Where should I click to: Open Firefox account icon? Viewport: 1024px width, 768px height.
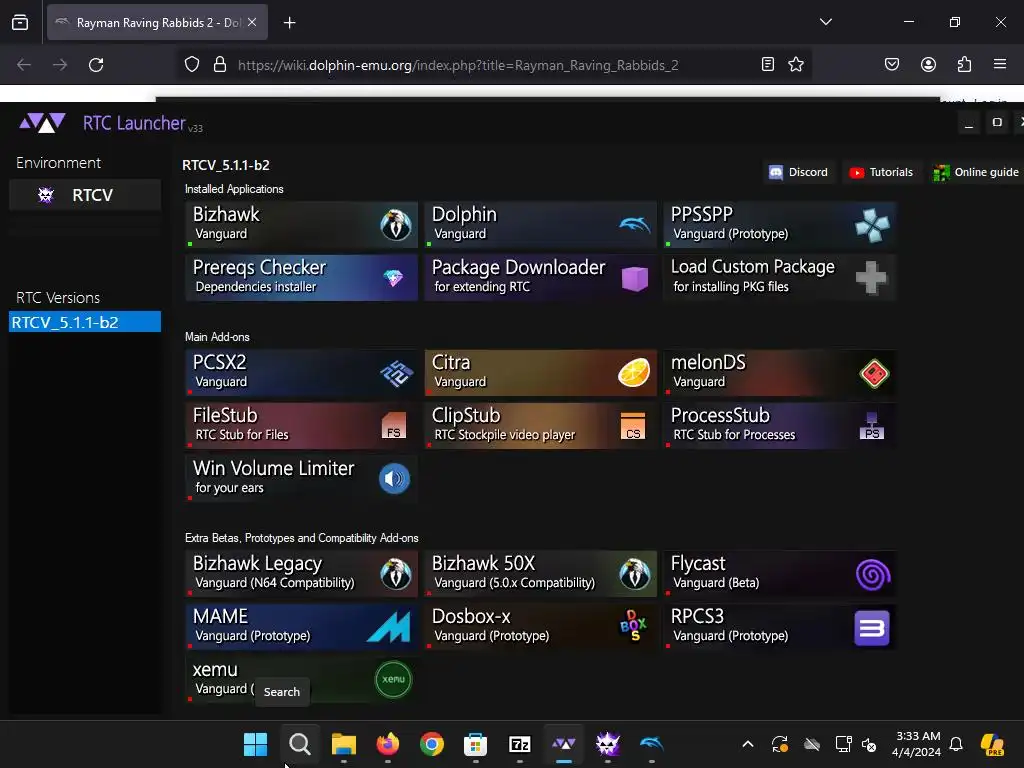(928, 64)
